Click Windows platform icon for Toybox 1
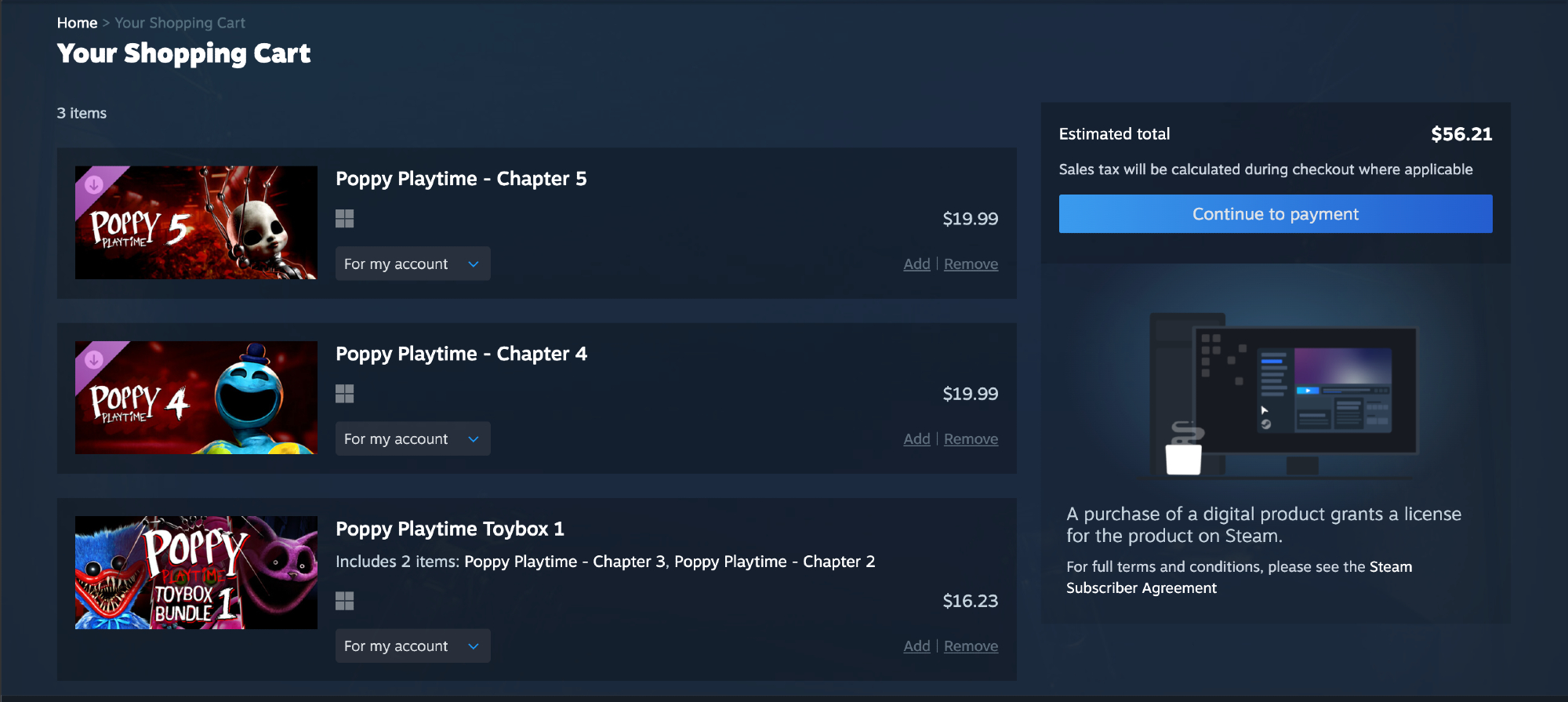 coord(344,601)
